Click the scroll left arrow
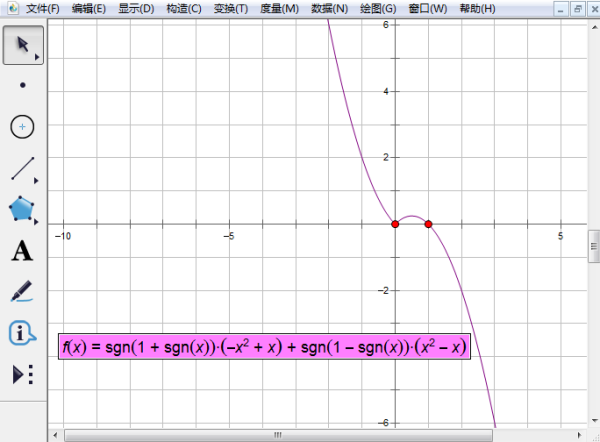Image resolution: width=600 pixels, height=442 pixels. point(55,435)
